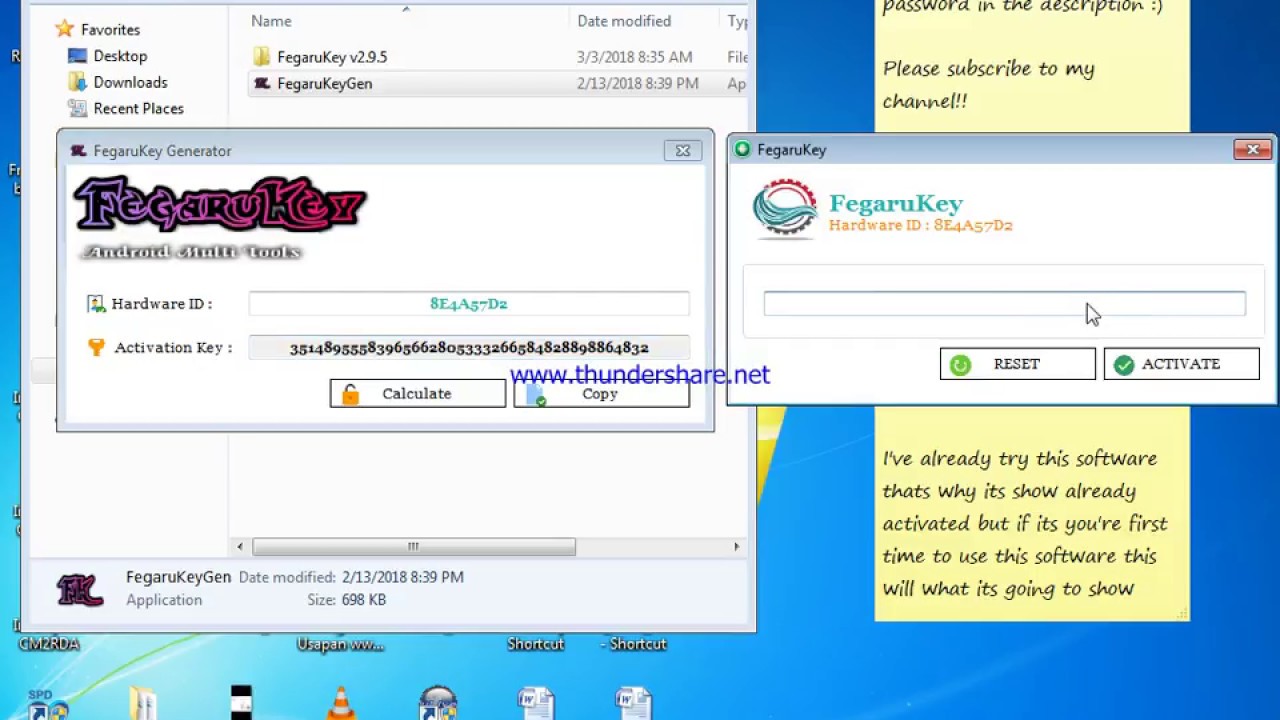Click the RESET button in FegaruKey window
Screen dimensions: 1280x720
pos(1018,364)
